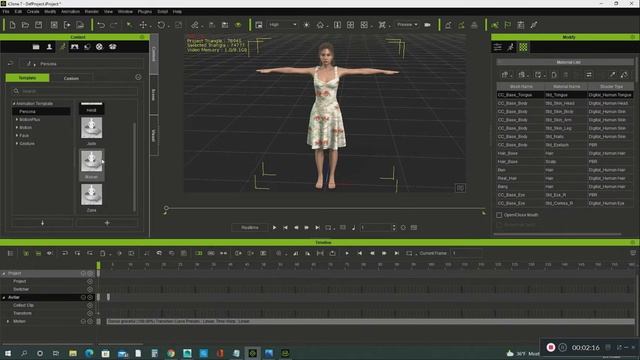Open the Create menu
640x360 pixels.
(33, 11)
